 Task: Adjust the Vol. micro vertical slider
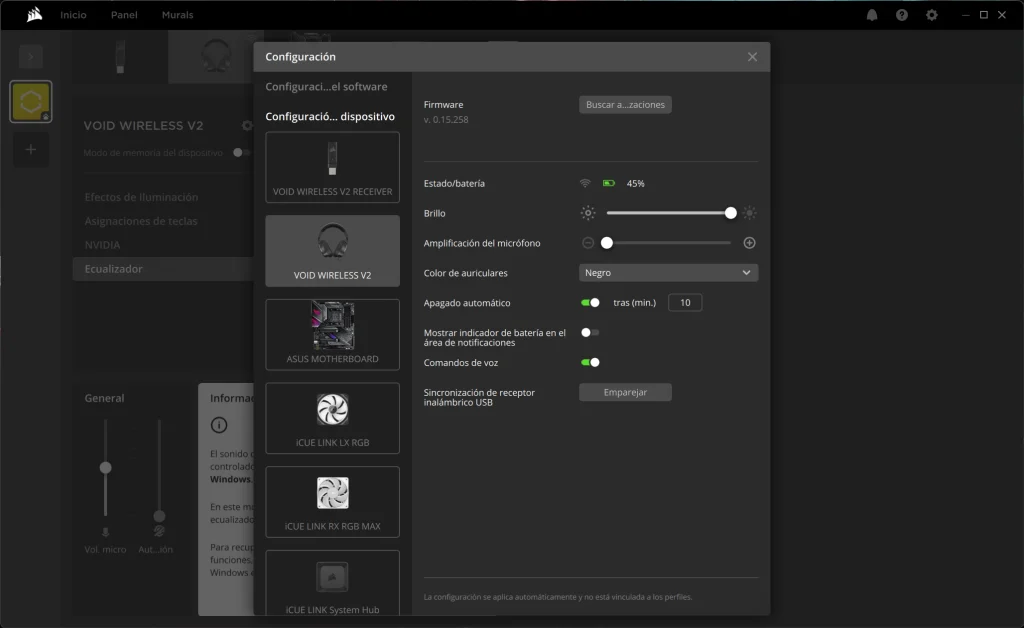point(105,467)
